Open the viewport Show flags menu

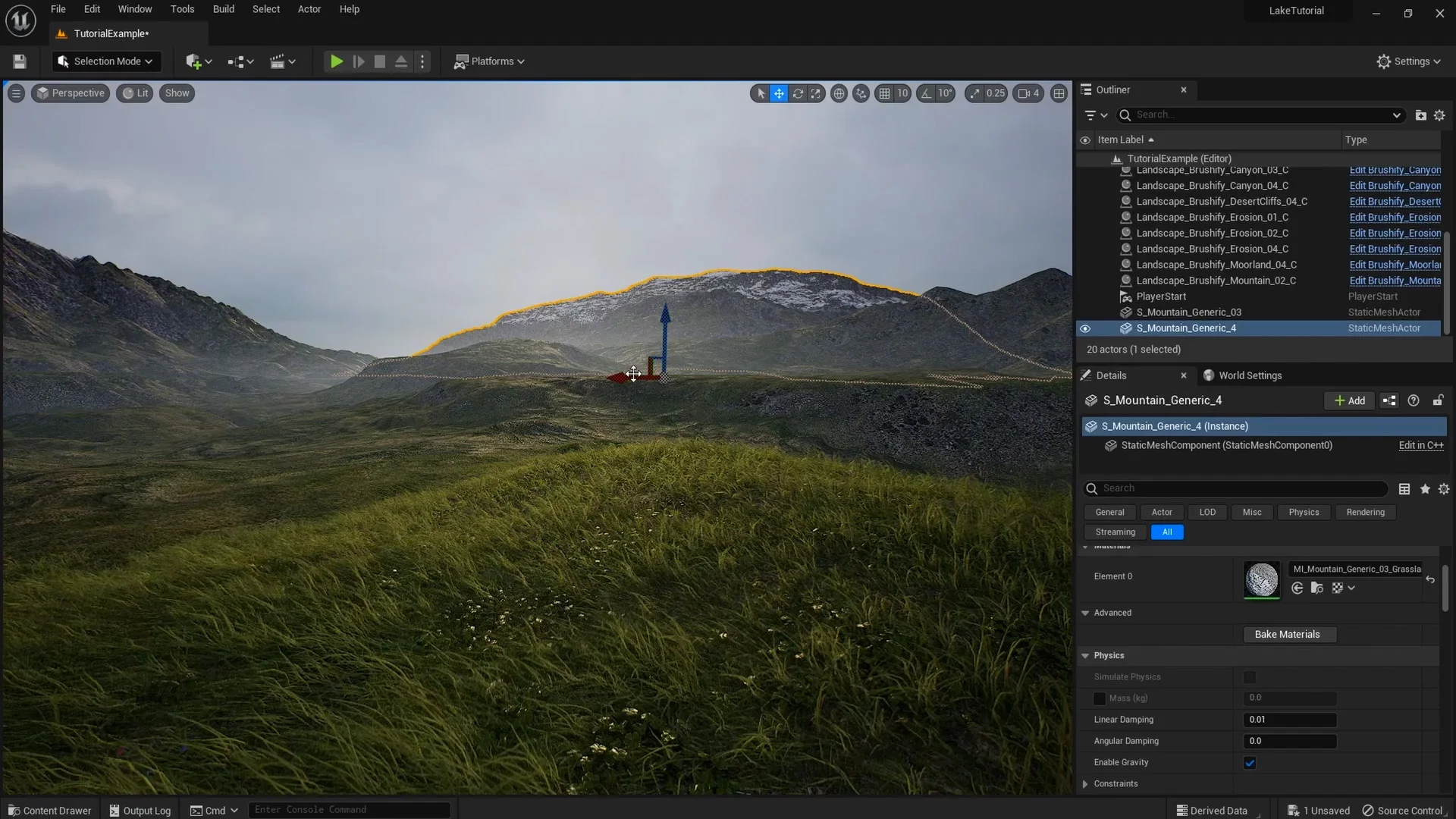pyautogui.click(x=177, y=93)
